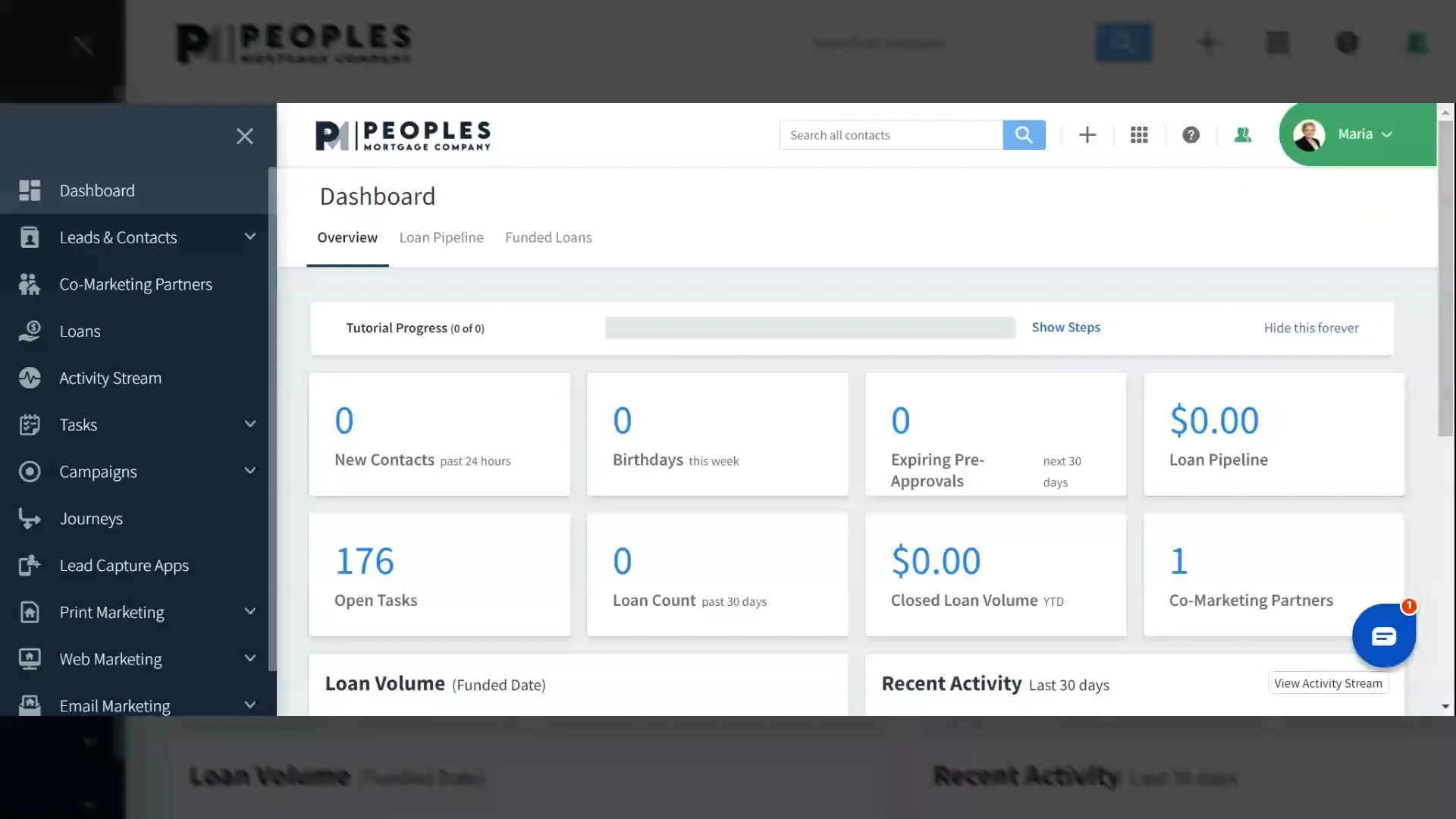Image resolution: width=1456 pixels, height=819 pixels.
Task: Click the Journeys sidebar icon
Action: [30, 519]
